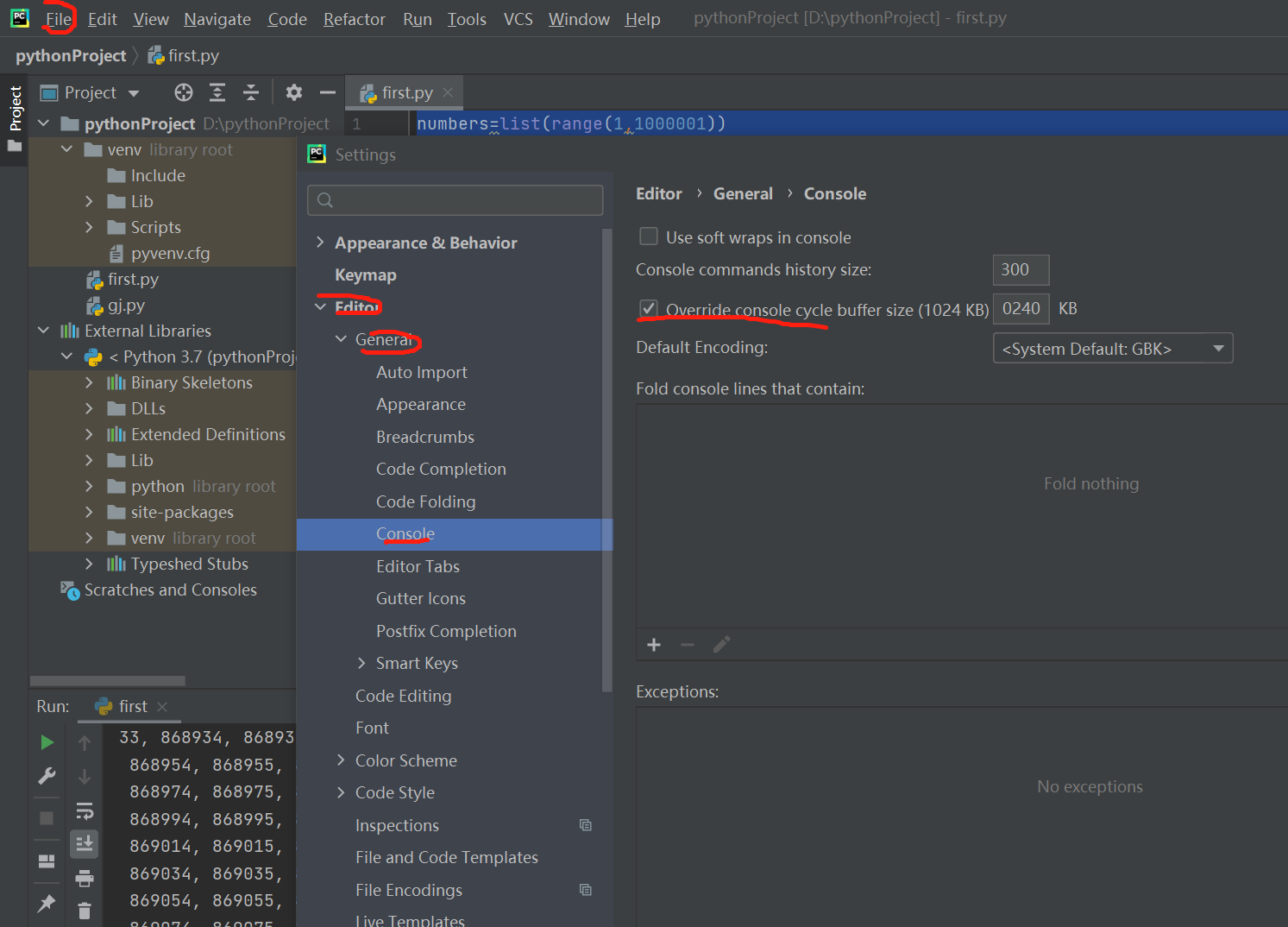Screen dimensions: 1288x927
Task: Click the Collapse All icon in Project toolbar
Action: 251,92
